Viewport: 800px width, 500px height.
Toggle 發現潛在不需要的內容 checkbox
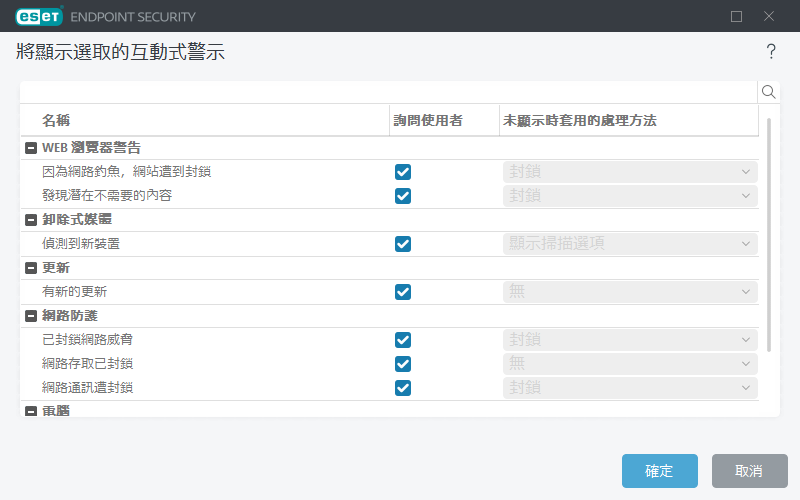click(403, 196)
